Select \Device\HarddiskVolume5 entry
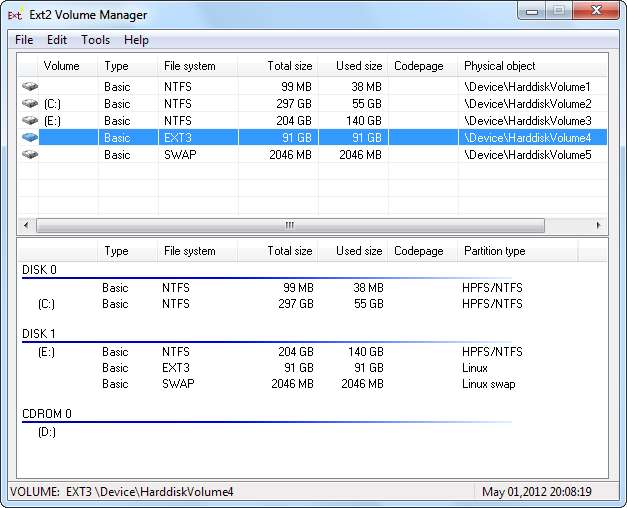The height and width of the screenshot is (508, 627). click(527, 155)
